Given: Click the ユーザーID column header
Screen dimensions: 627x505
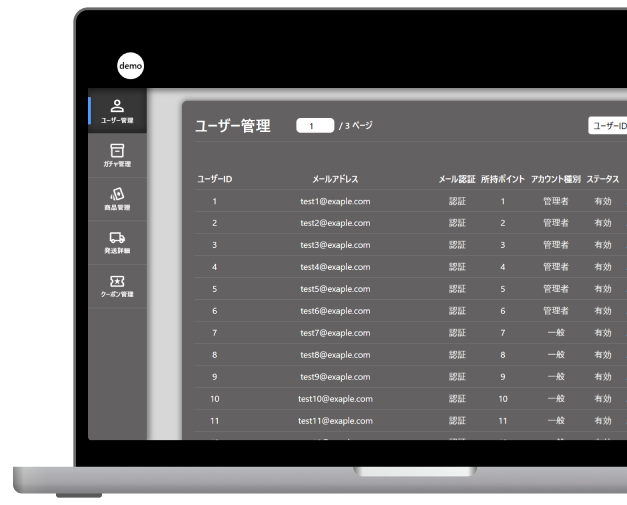Looking at the screenshot, I should pos(214,179).
